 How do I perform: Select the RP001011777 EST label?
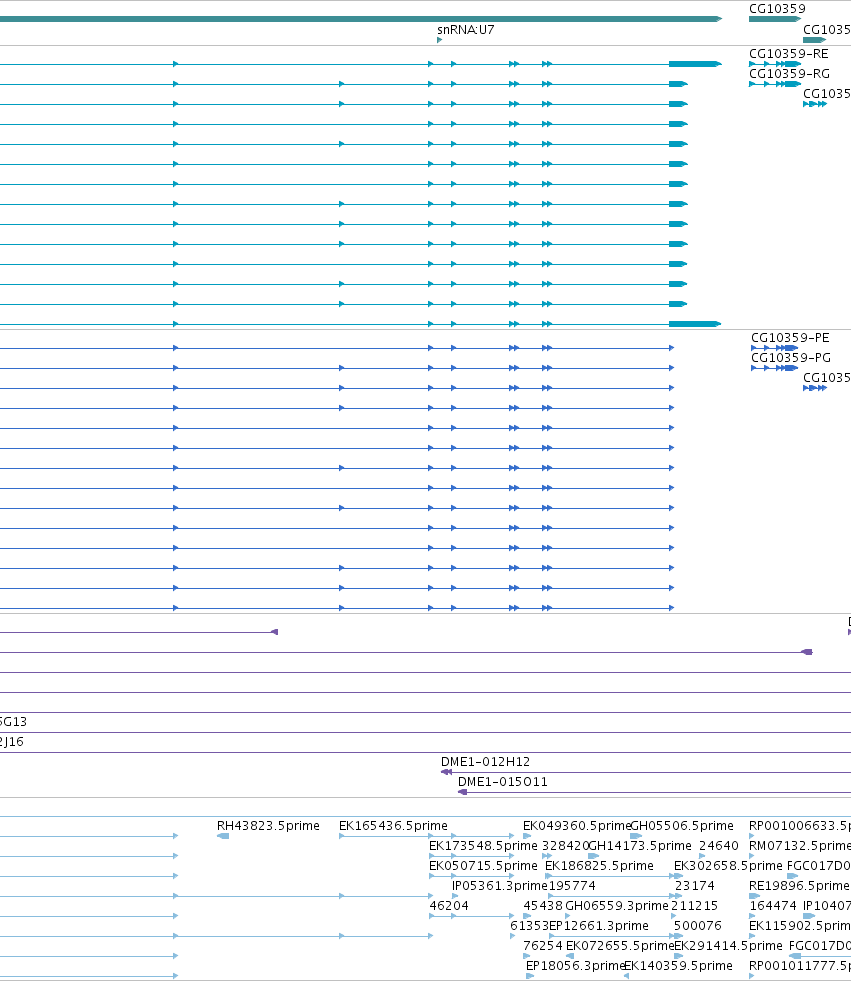point(800,966)
